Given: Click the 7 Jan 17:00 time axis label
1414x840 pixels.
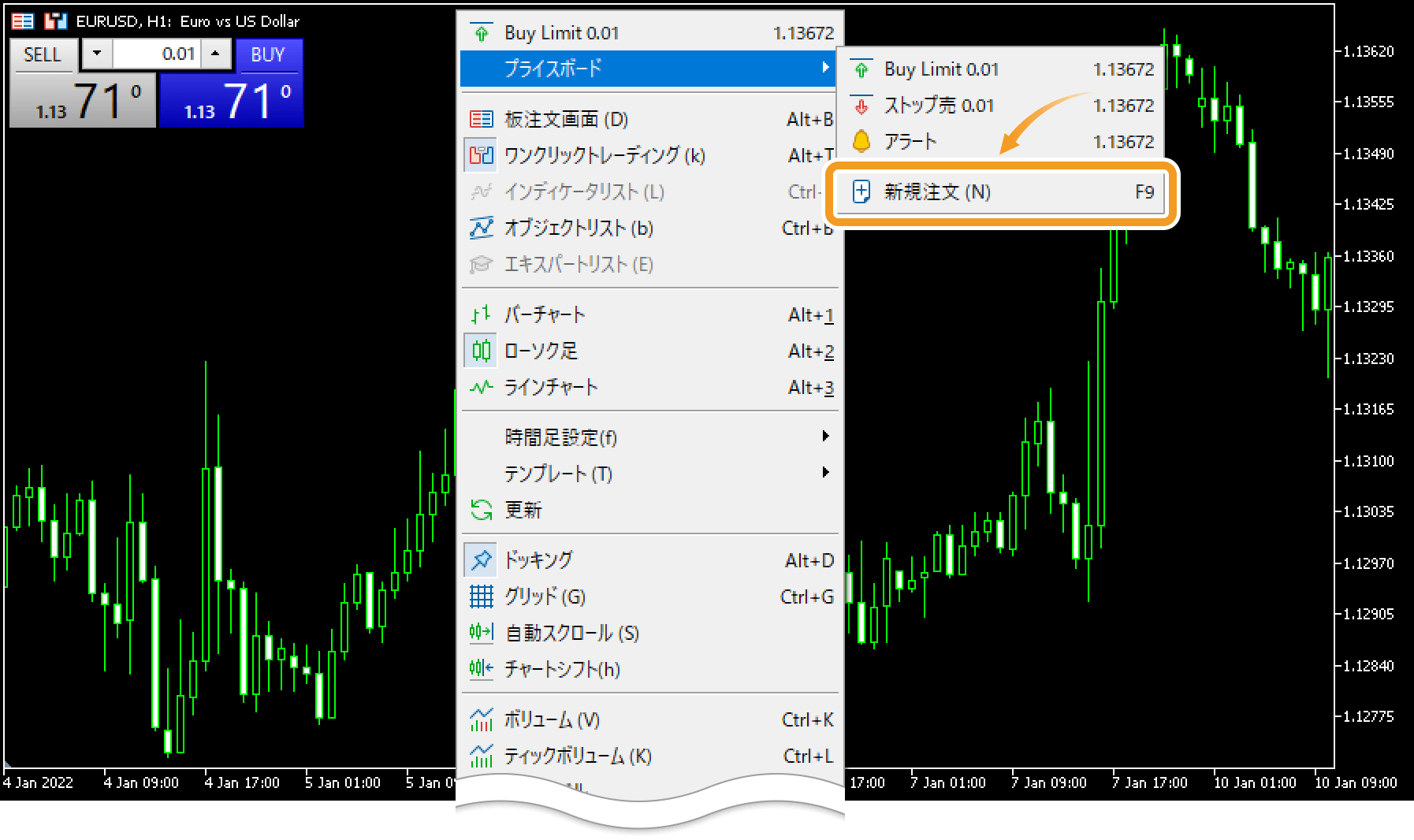Looking at the screenshot, I should point(1149,782).
